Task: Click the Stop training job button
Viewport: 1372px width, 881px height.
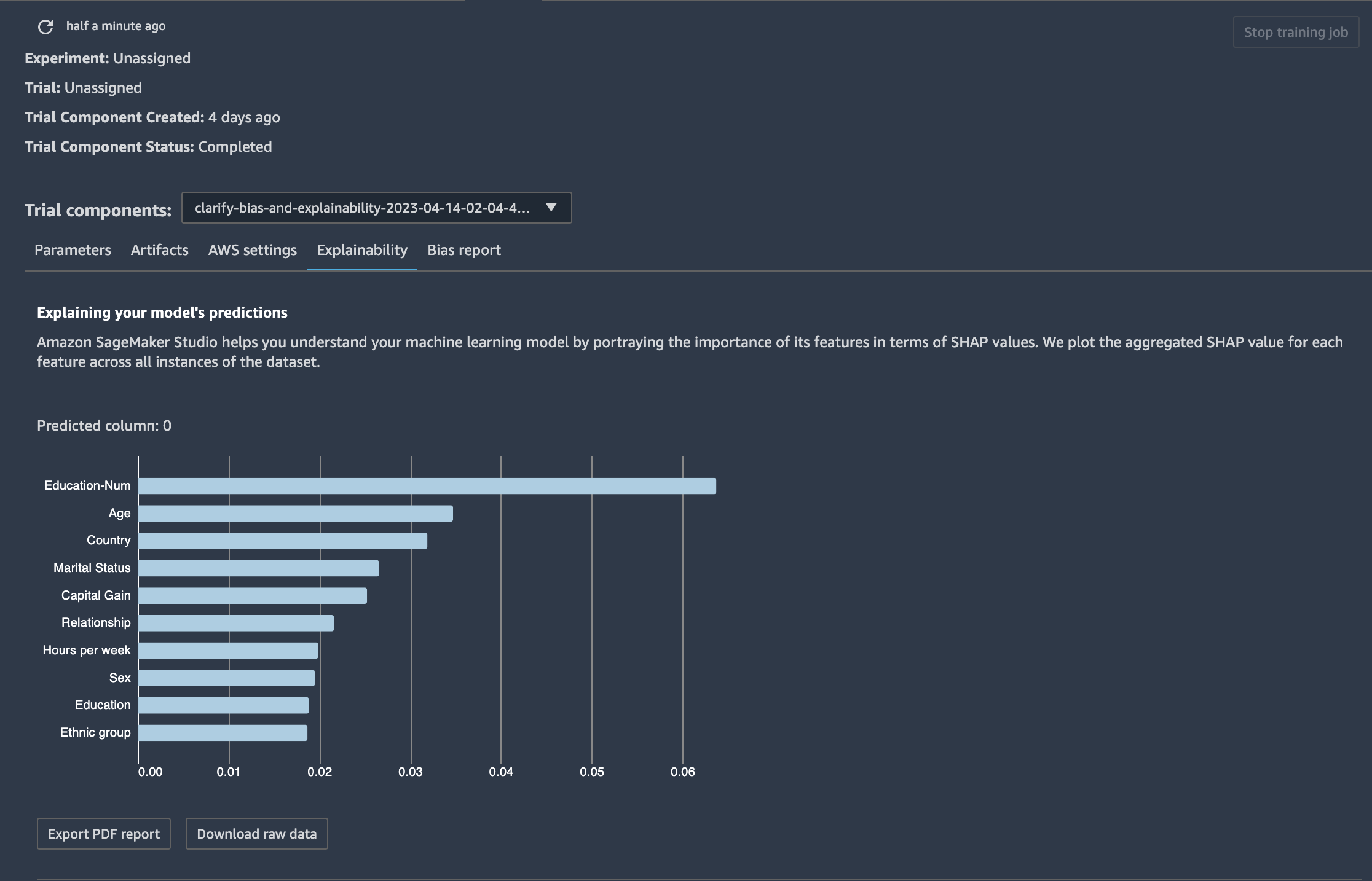Action: click(1296, 32)
